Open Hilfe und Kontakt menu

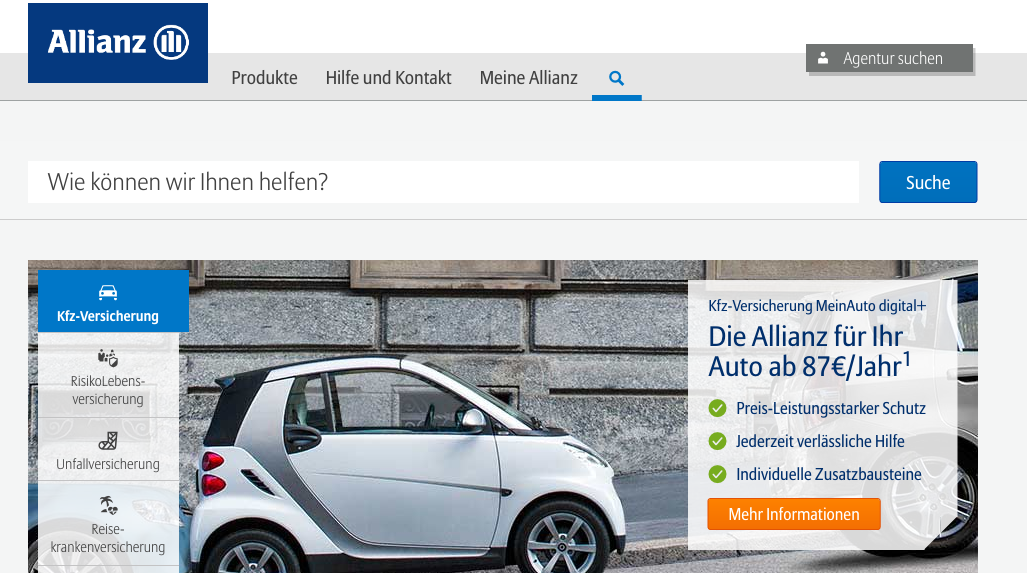pyautogui.click(x=388, y=78)
